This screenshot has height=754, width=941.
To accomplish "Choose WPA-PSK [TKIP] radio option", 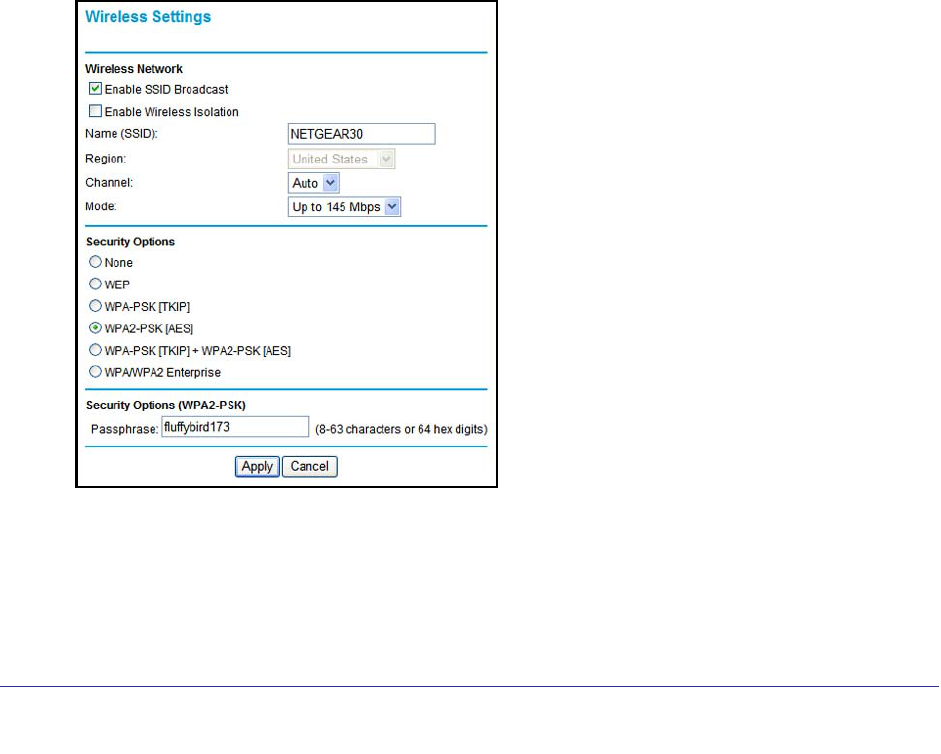I will (95, 306).
